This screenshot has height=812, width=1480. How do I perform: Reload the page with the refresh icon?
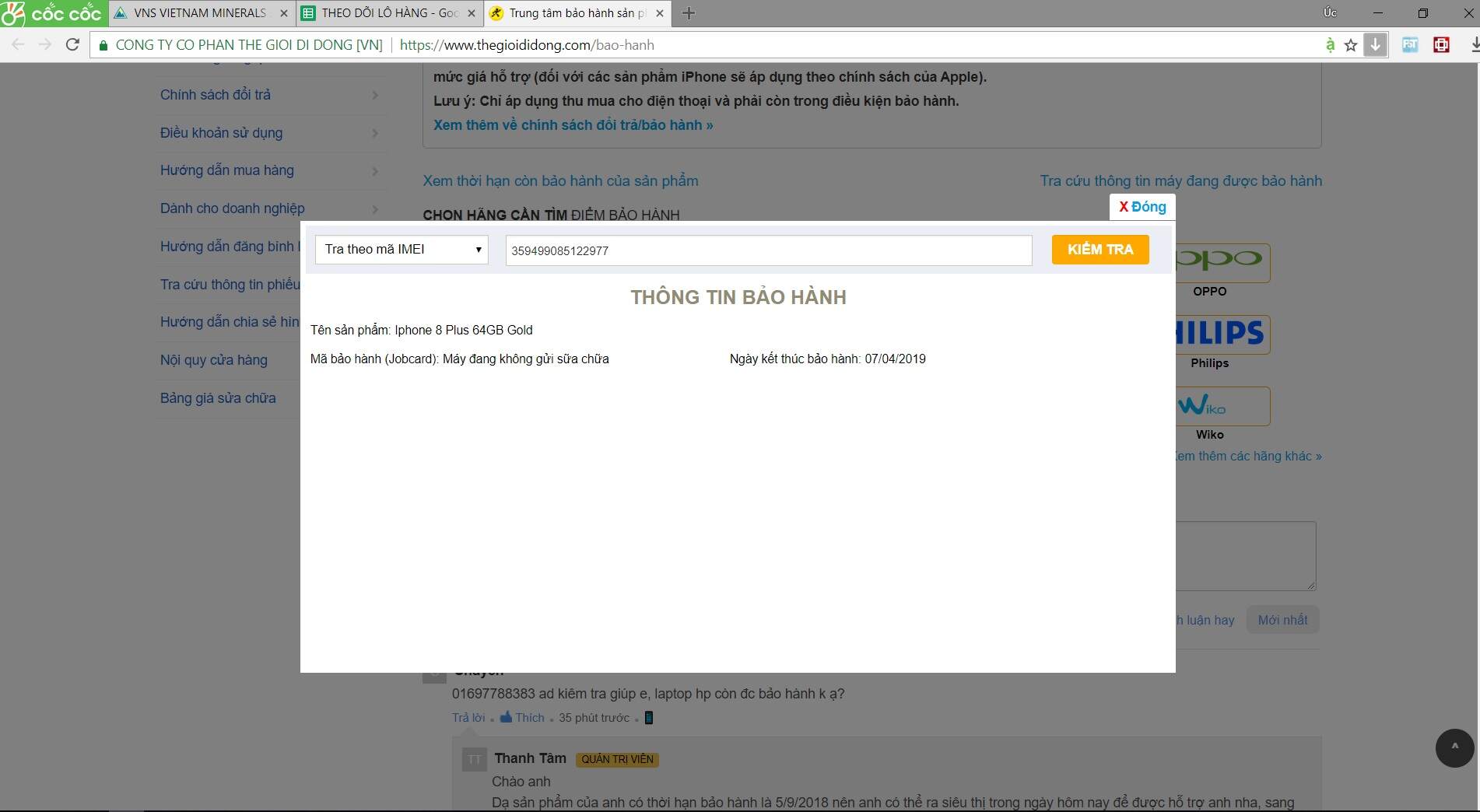(x=72, y=45)
